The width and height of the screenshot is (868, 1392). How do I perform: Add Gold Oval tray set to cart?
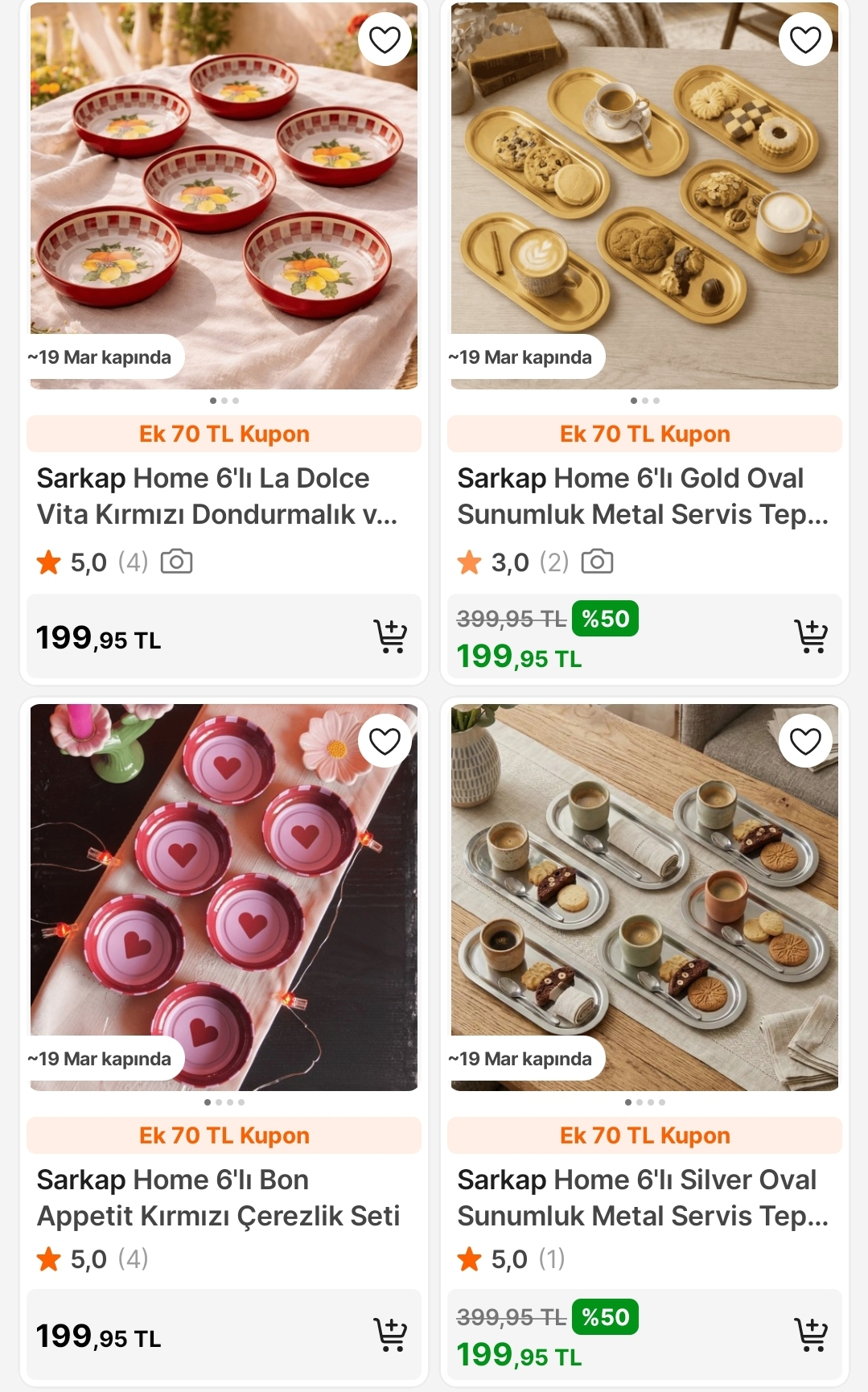811,636
